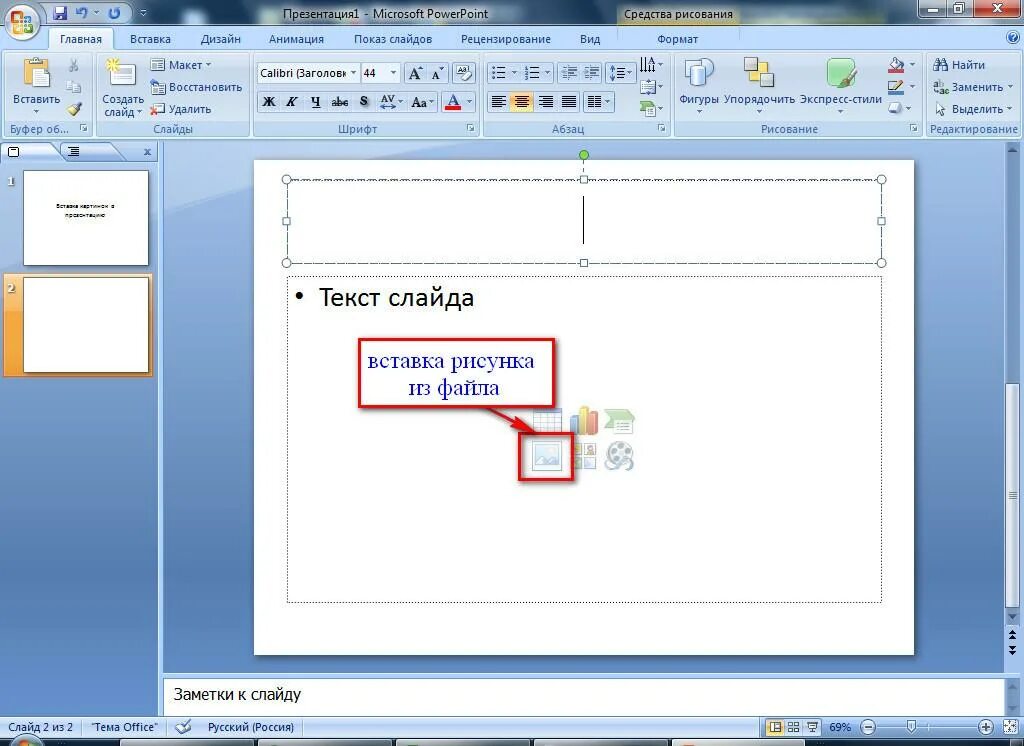Insert chart from content placeholder
Image resolution: width=1024 pixels, height=746 pixels.
click(584, 421)
